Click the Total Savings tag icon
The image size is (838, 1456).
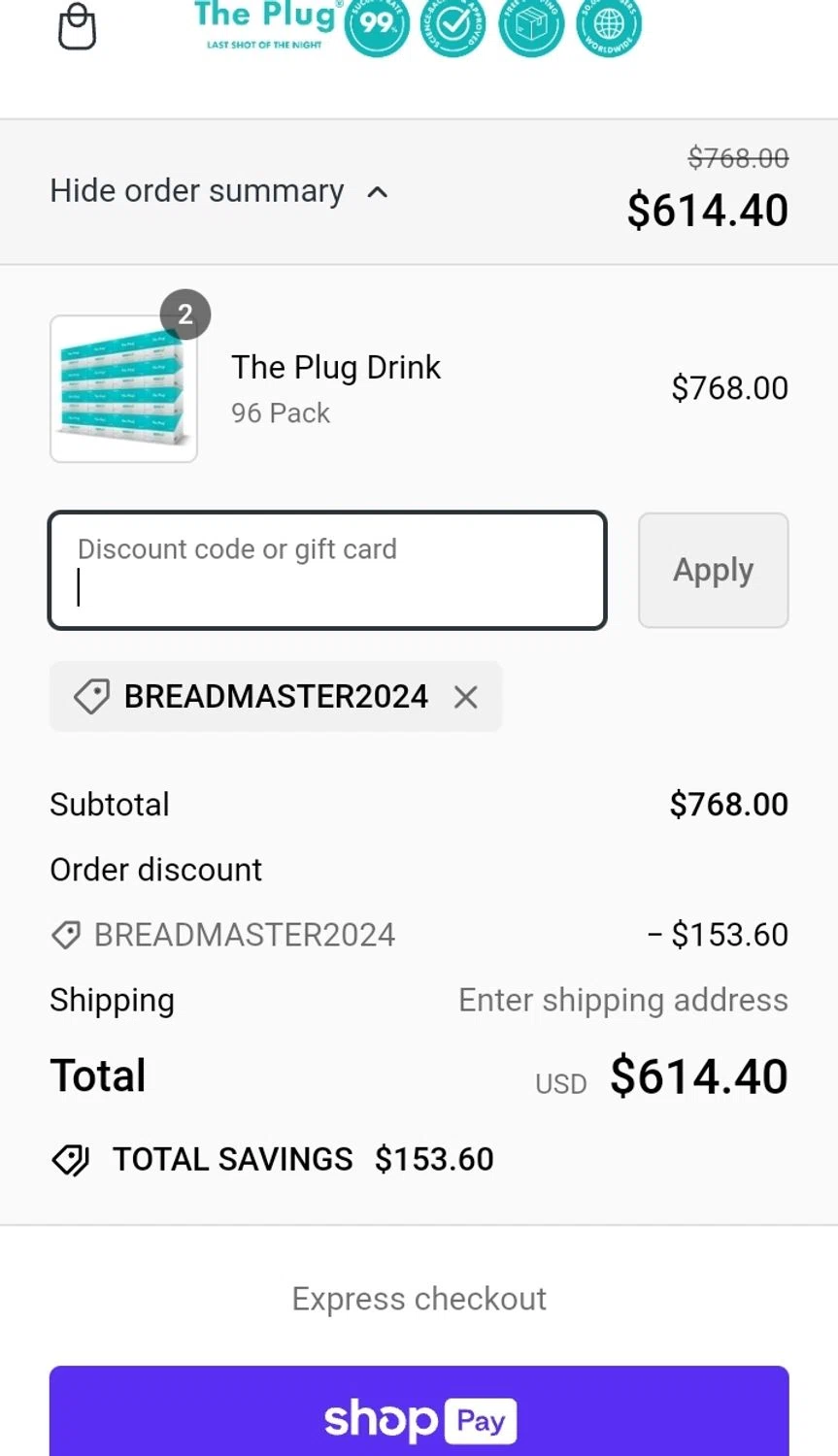click(x=70, y=1159)
